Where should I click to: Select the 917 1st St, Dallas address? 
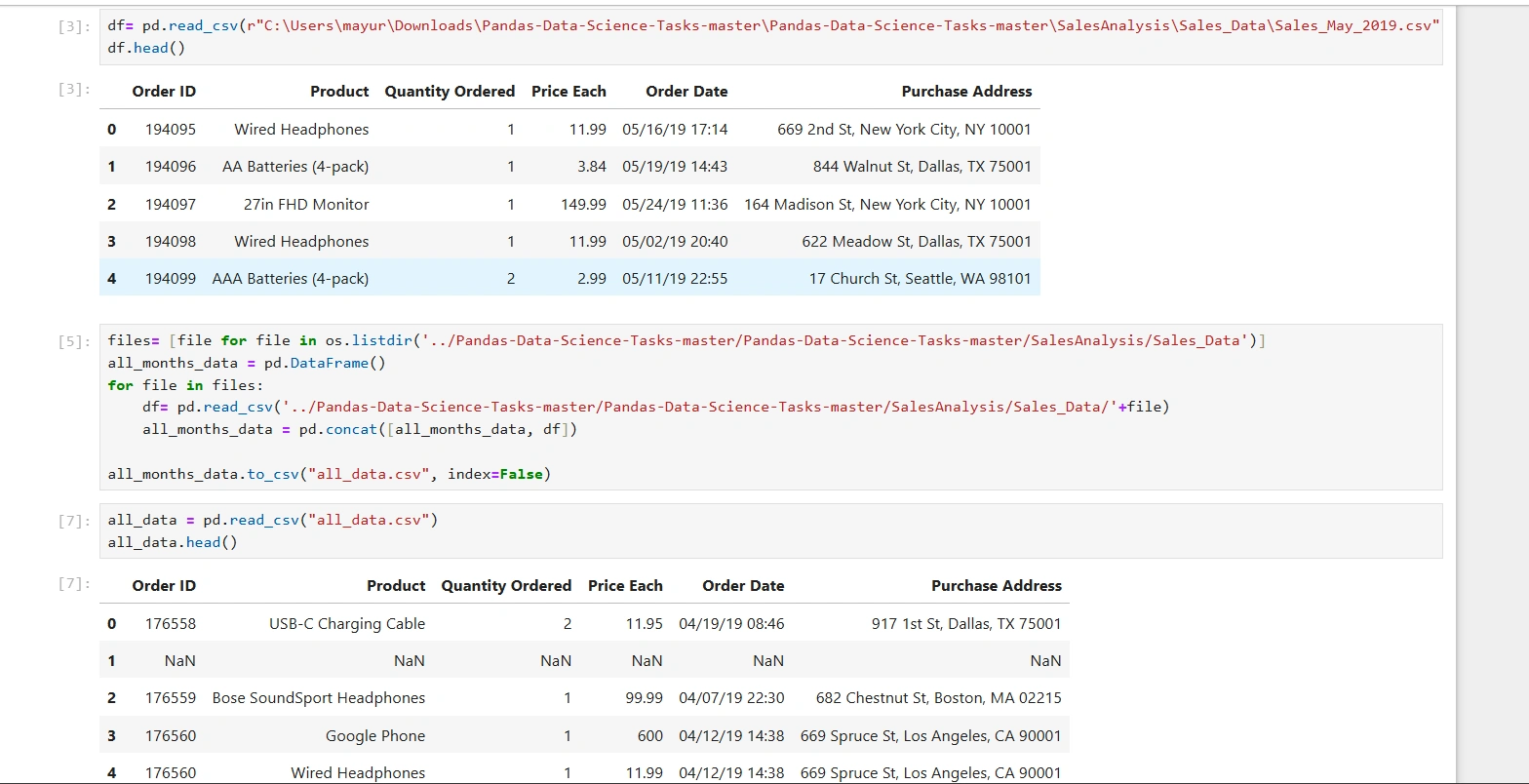(x=965, y=624)
